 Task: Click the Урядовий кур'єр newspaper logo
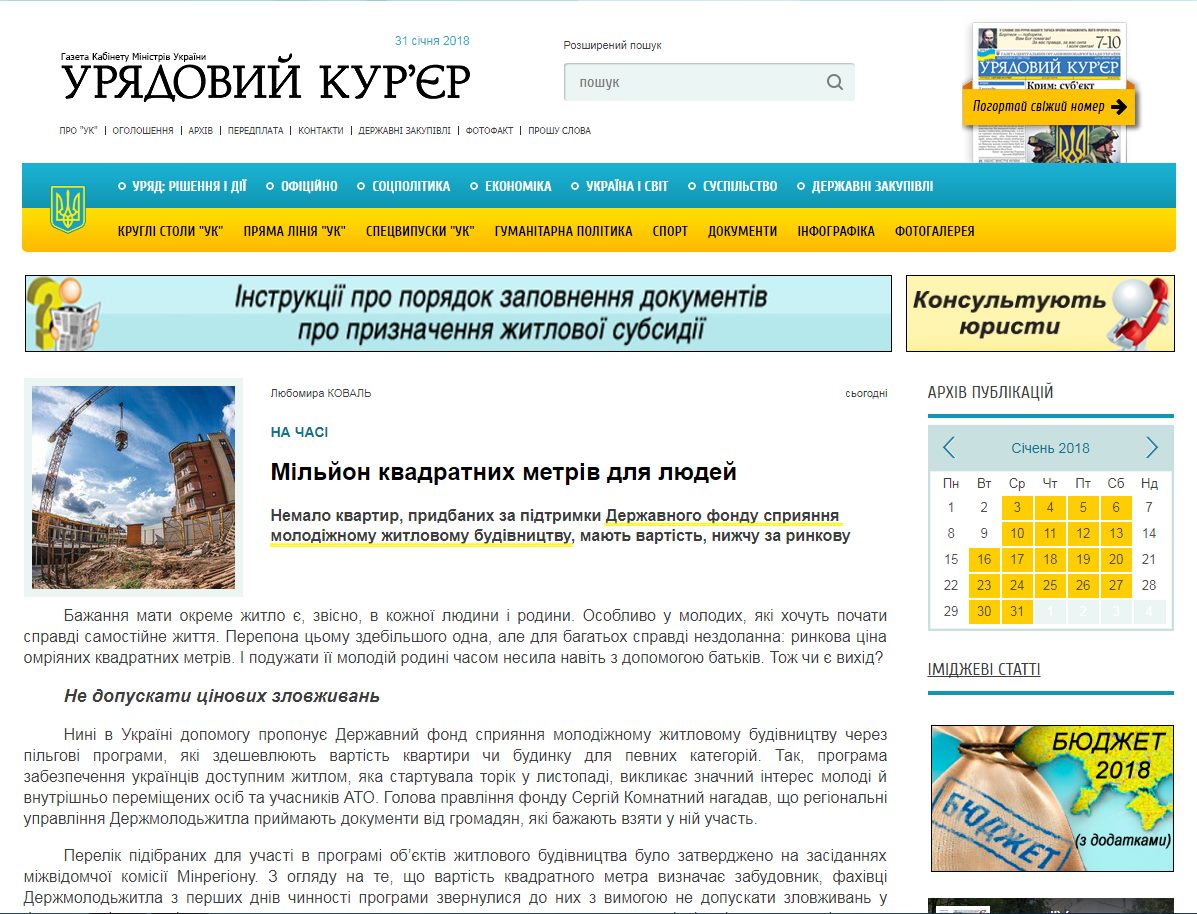coord(265,79)
